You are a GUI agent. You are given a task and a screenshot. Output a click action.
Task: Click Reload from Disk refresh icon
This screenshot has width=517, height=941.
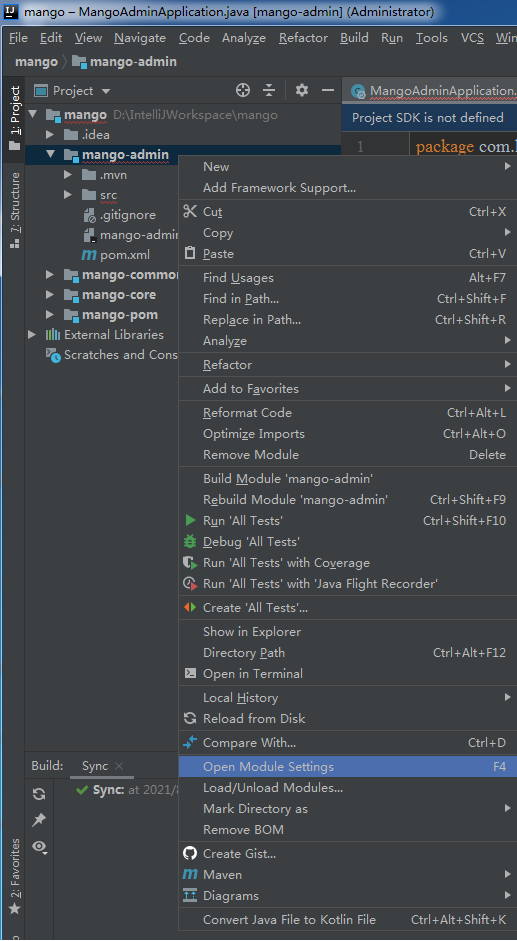pyautogui.click(x=190, y=718)
